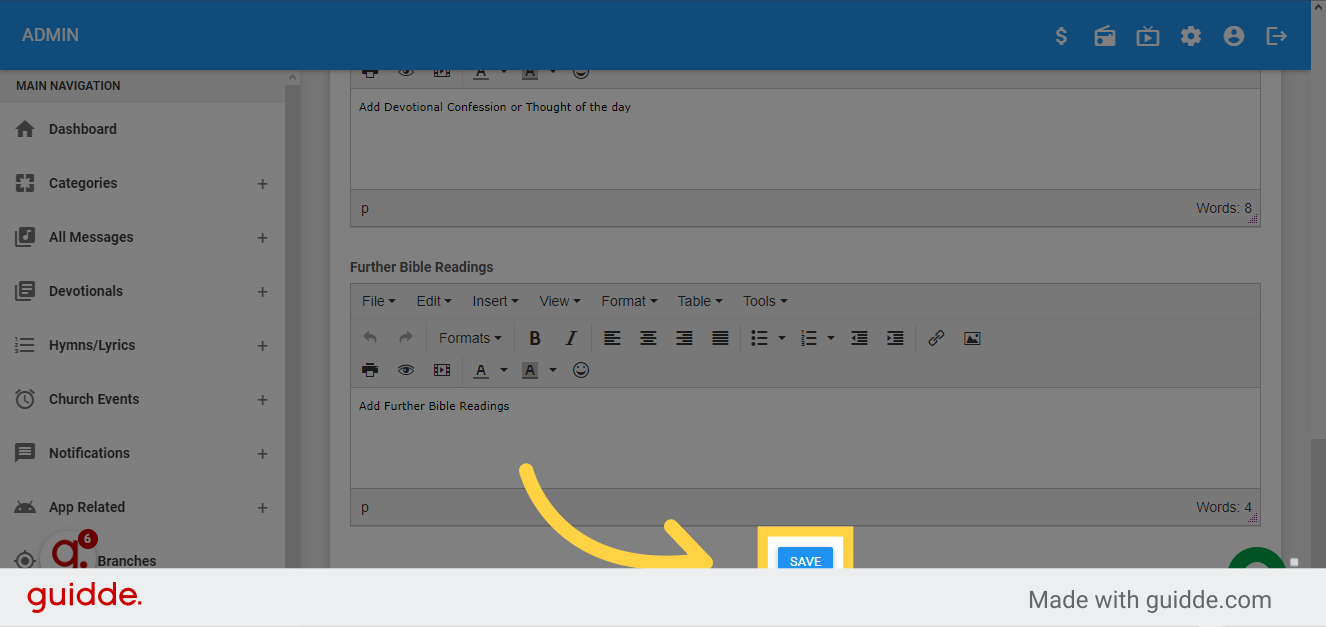Open numbered list style dropdown arrow
Image resolution: width=1326 pixels, height=627 pixels.
831,338
